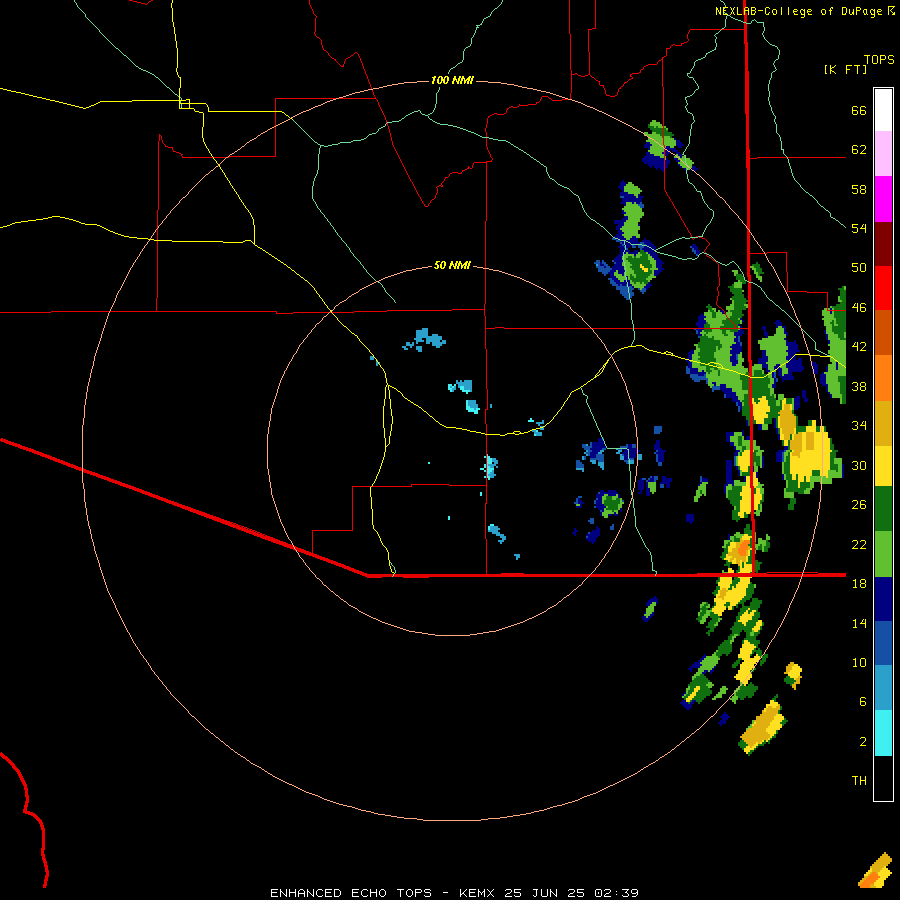The width and height of the screenshot is (900, 900).
Task: Click the legend value "18"
Action: coord(859,583)
